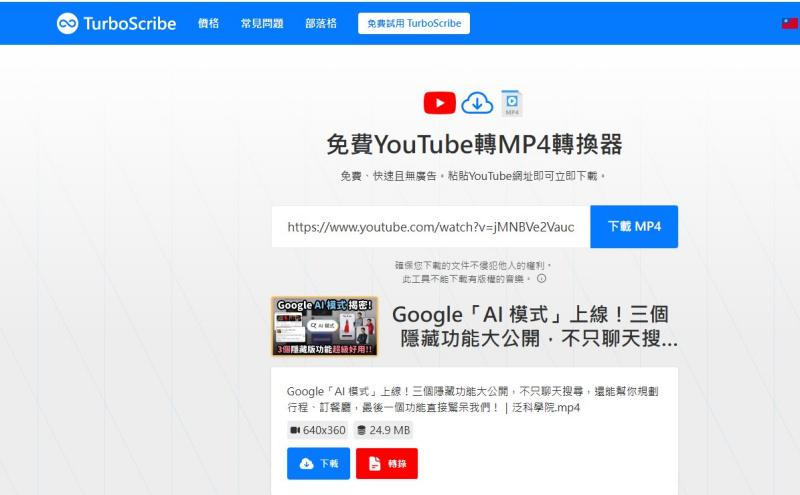Click the 24.9 MB file size badge
The height and width of the screenshot is (495, 800).
(383, 430)
